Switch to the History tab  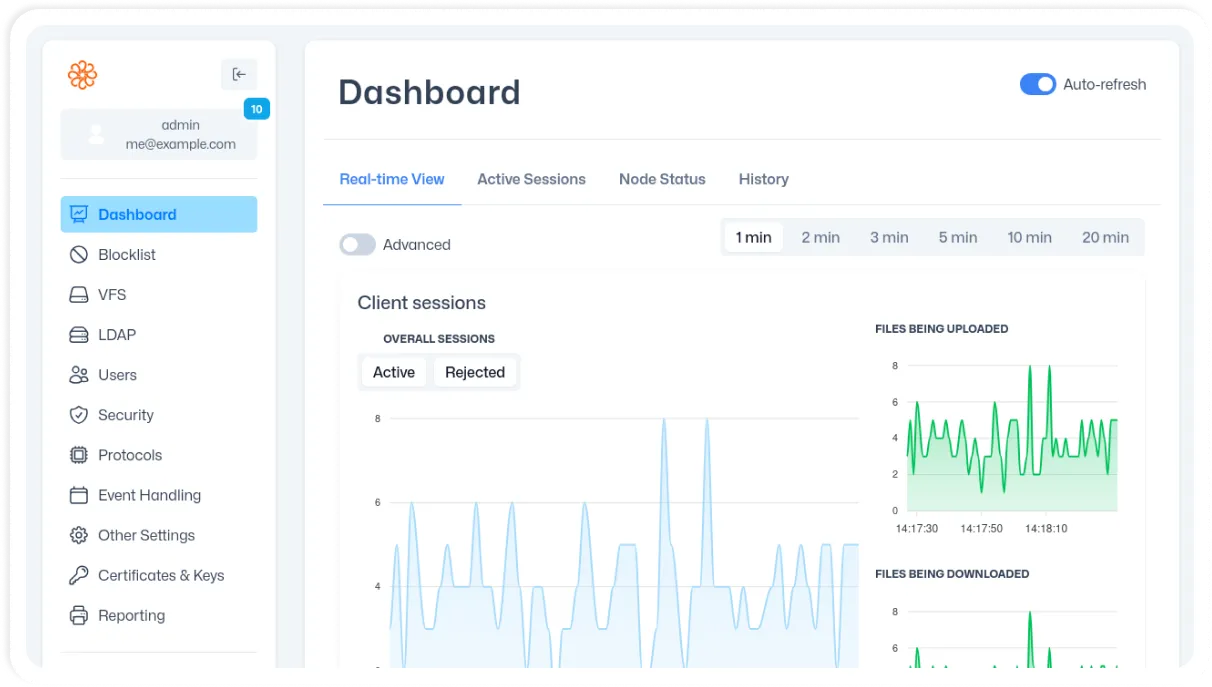pos(763,179)
